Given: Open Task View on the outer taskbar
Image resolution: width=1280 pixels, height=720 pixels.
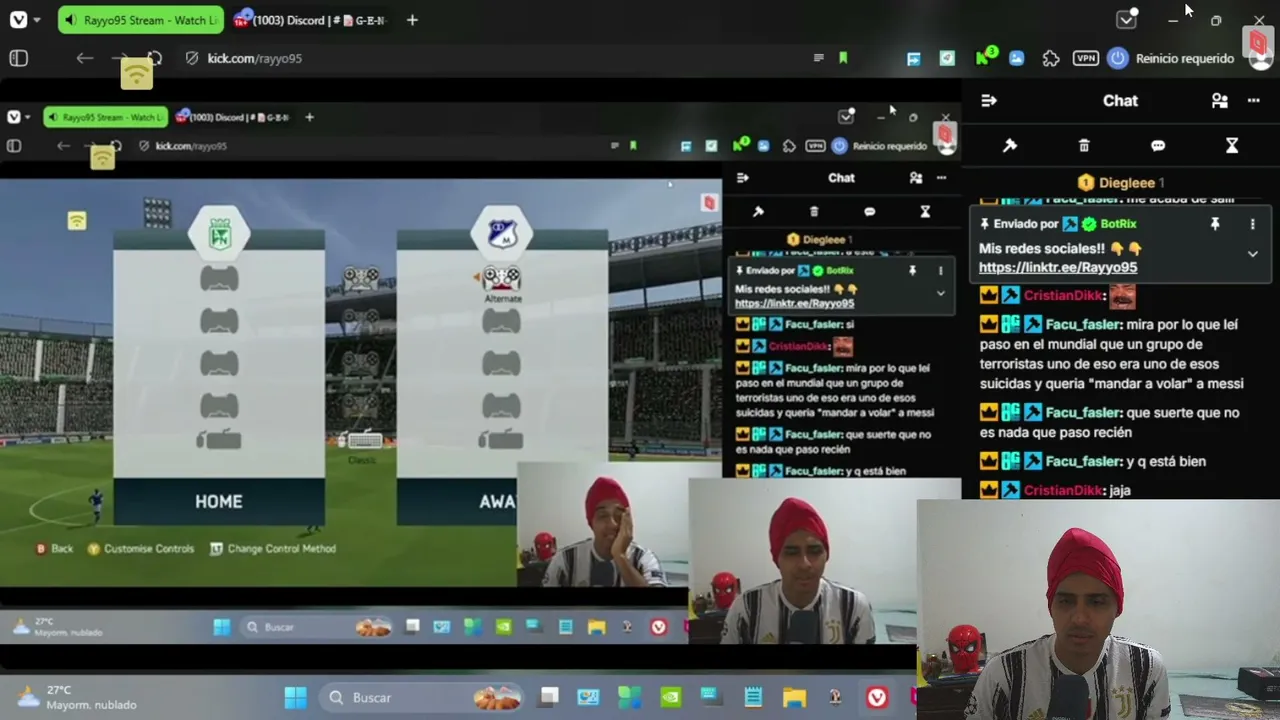Looking at the screenshot, I should (x=549, y=697).
